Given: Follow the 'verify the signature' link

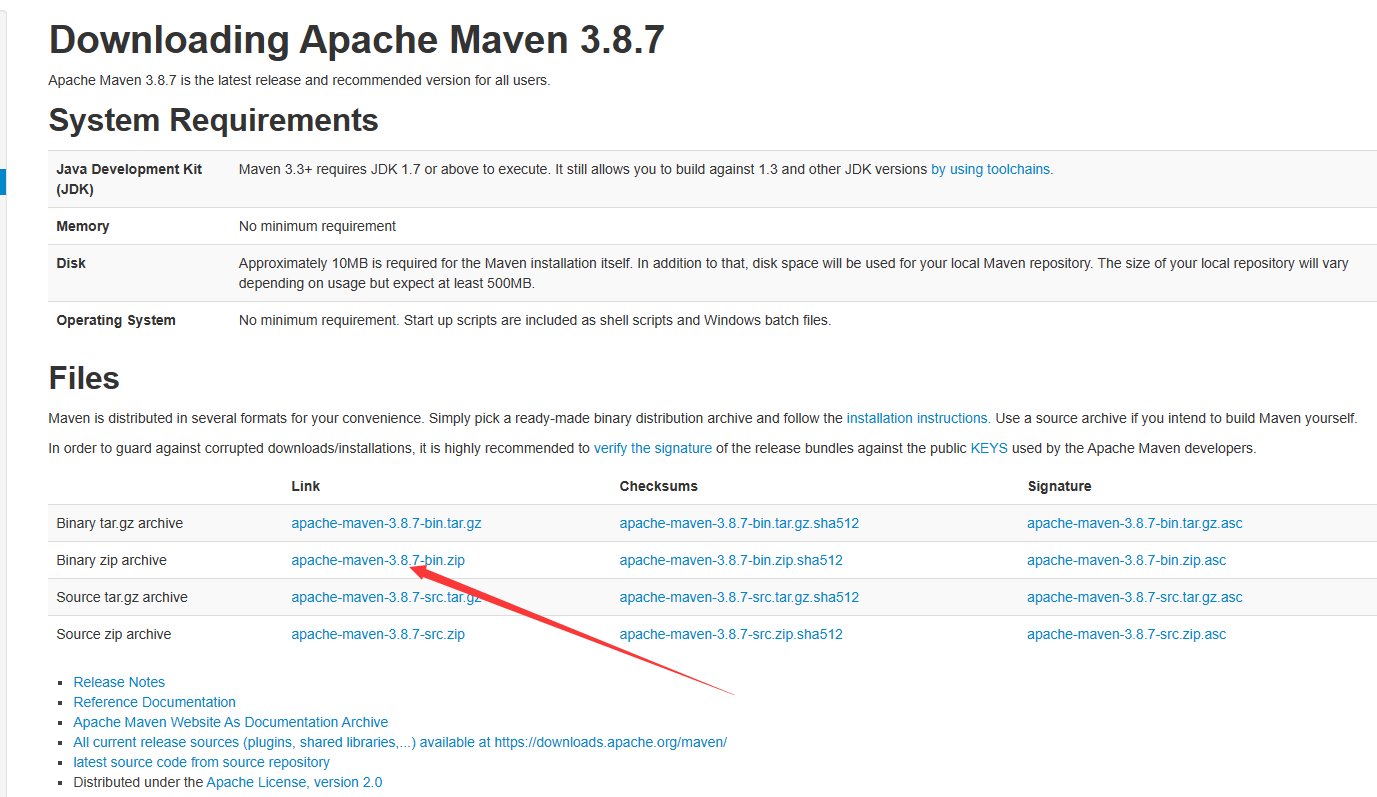Looking at the screenshot, I should (x=653, y=448).
